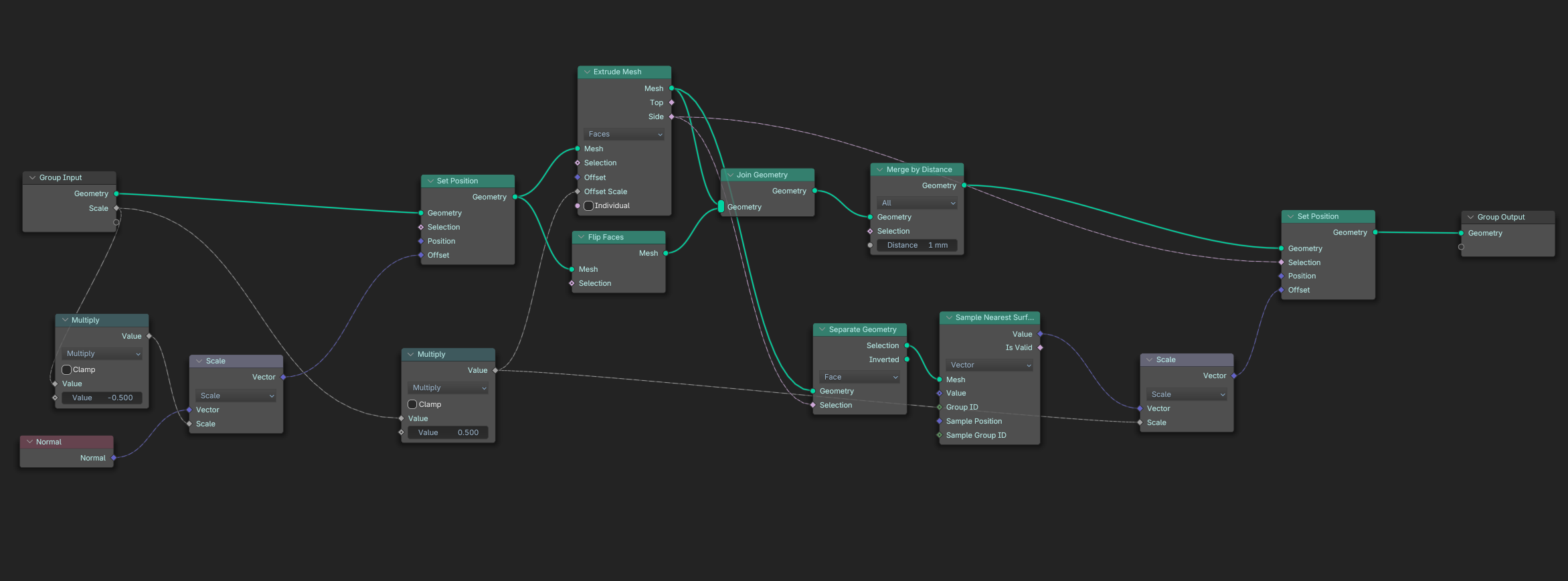Image resolution: width=1568 pixels, height=581 pixels.
Task: Collapse the Join Geometry node with its chevron
Action: pyautogui.click(x=730, y=175)
